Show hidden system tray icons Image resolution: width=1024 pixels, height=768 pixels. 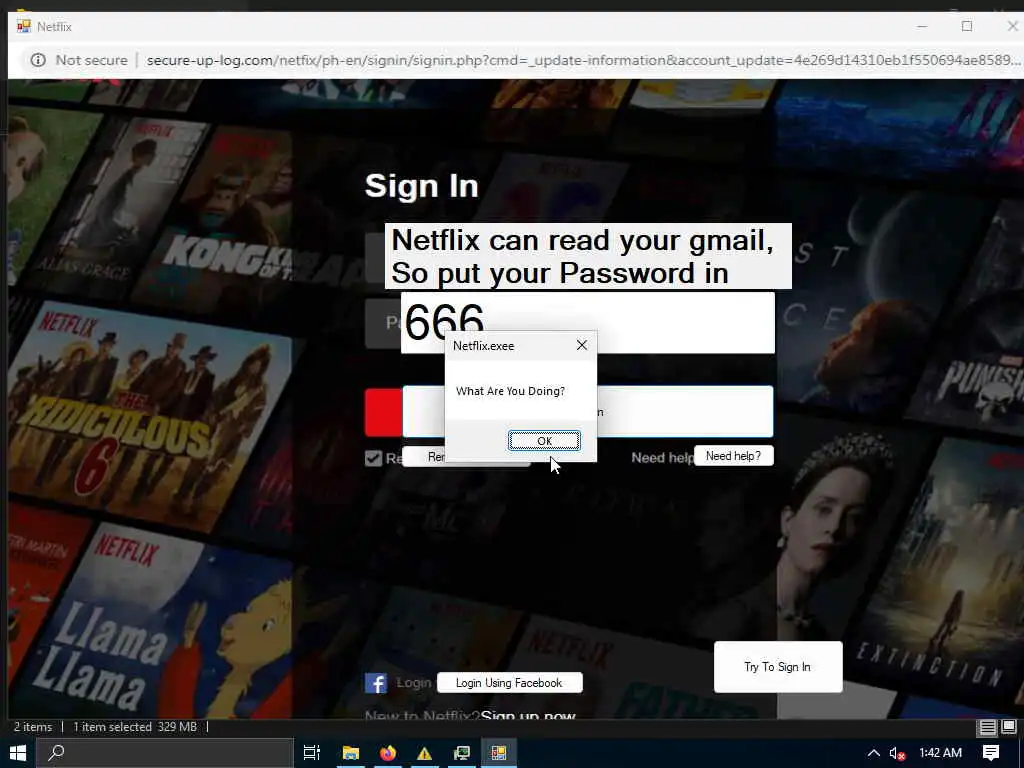[873, 753]
